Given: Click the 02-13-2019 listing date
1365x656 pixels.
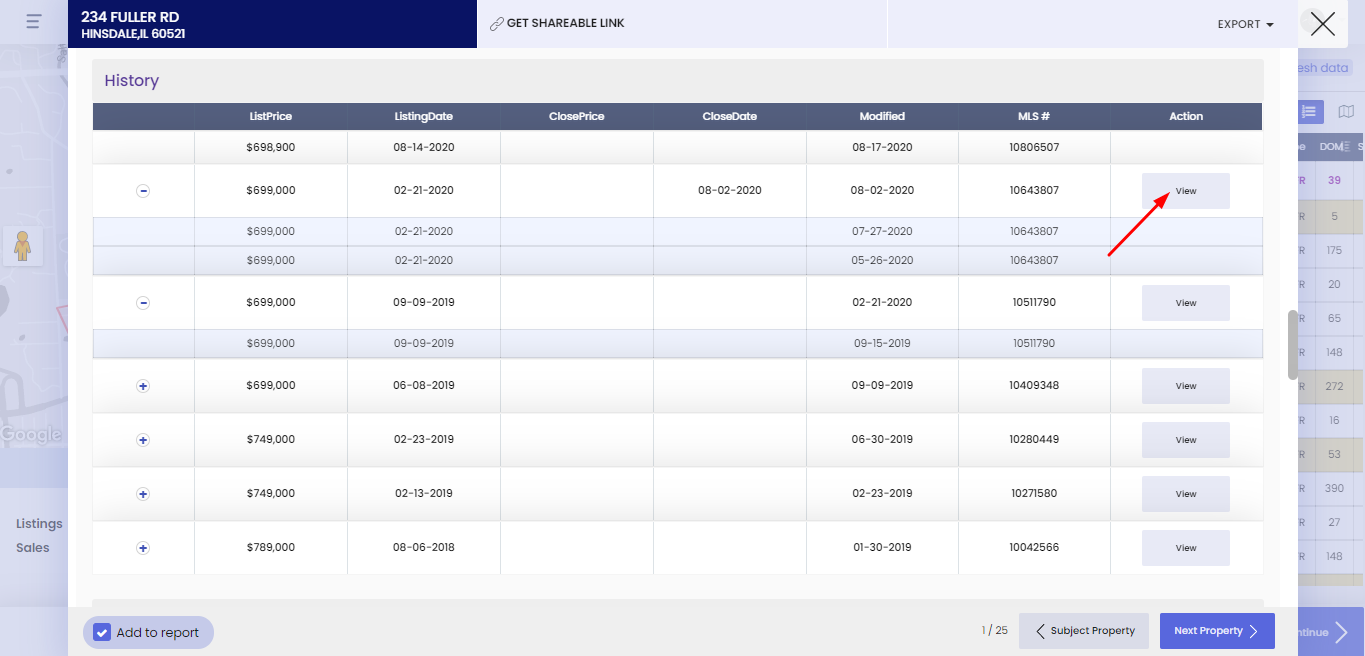Looking at the screenshot, I should 424,494.
